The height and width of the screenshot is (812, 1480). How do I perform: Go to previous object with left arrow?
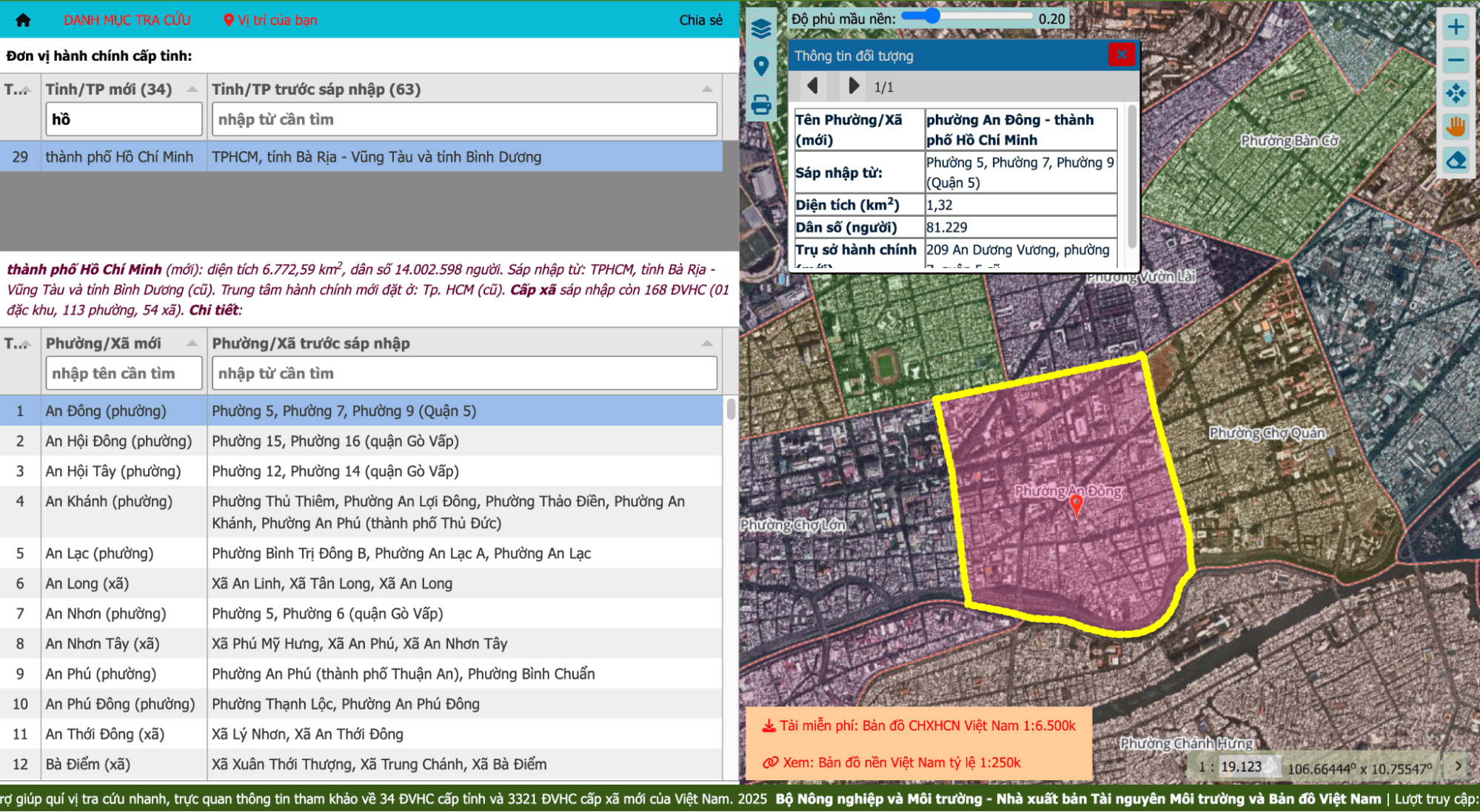812,87
